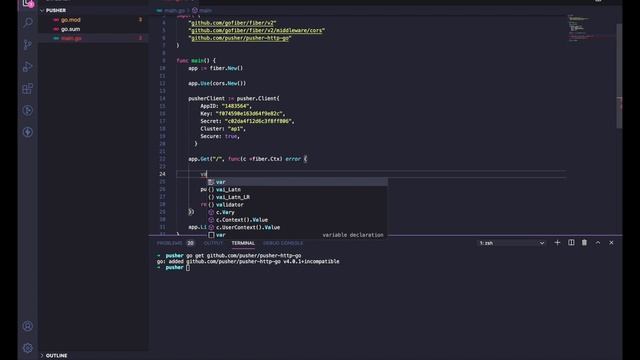Switch to the OUTPUT tab
The height and width of the screenshot is (360, 640).
click(x=213, y=243)
